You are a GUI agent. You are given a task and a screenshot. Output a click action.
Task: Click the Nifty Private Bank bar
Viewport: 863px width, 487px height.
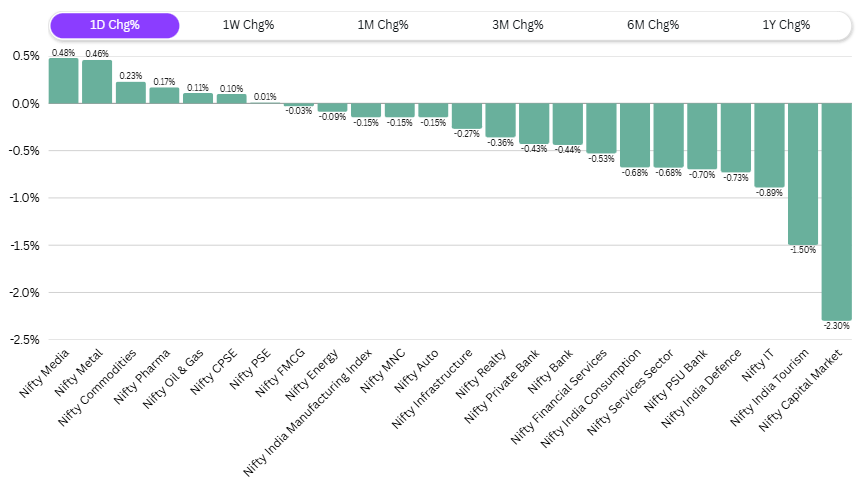[534, 123]
